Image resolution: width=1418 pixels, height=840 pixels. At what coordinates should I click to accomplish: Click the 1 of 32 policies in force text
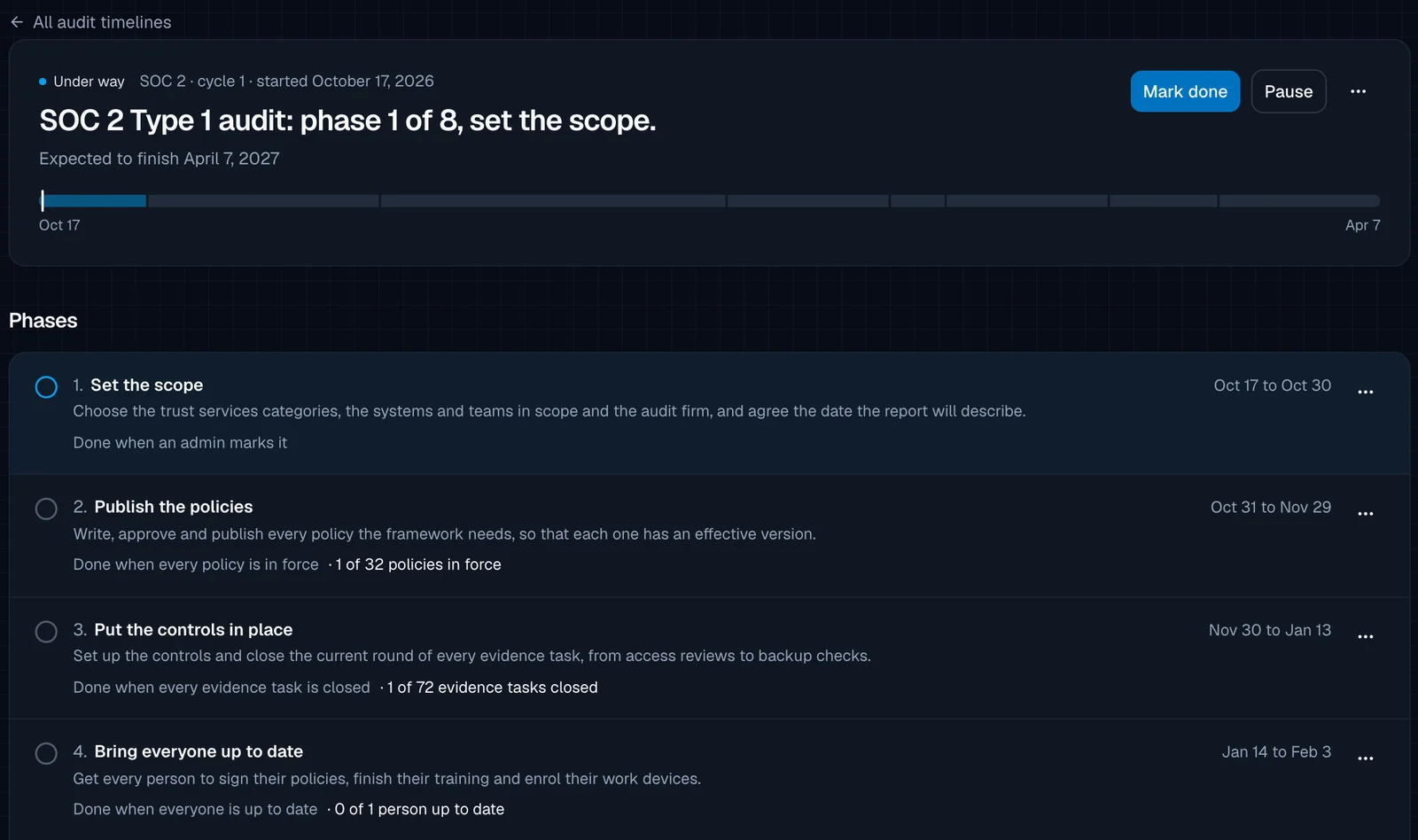(x=418, y=564)
